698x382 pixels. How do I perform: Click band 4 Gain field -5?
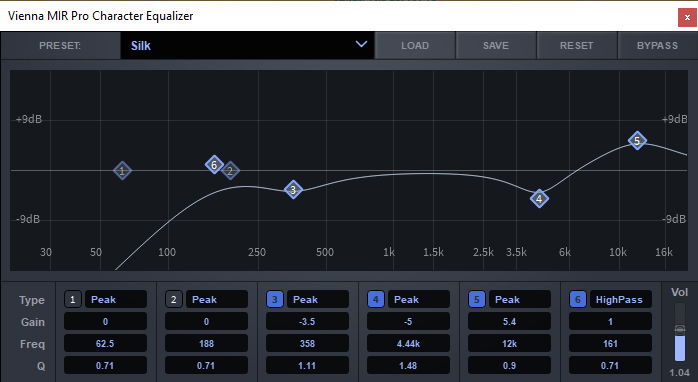click(x=409, y=321)
